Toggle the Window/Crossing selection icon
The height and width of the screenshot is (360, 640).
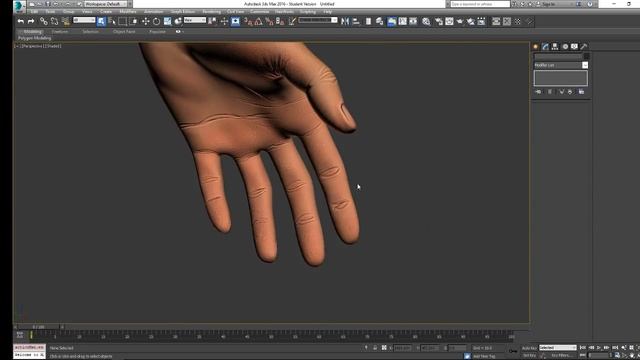pos(133,21)
